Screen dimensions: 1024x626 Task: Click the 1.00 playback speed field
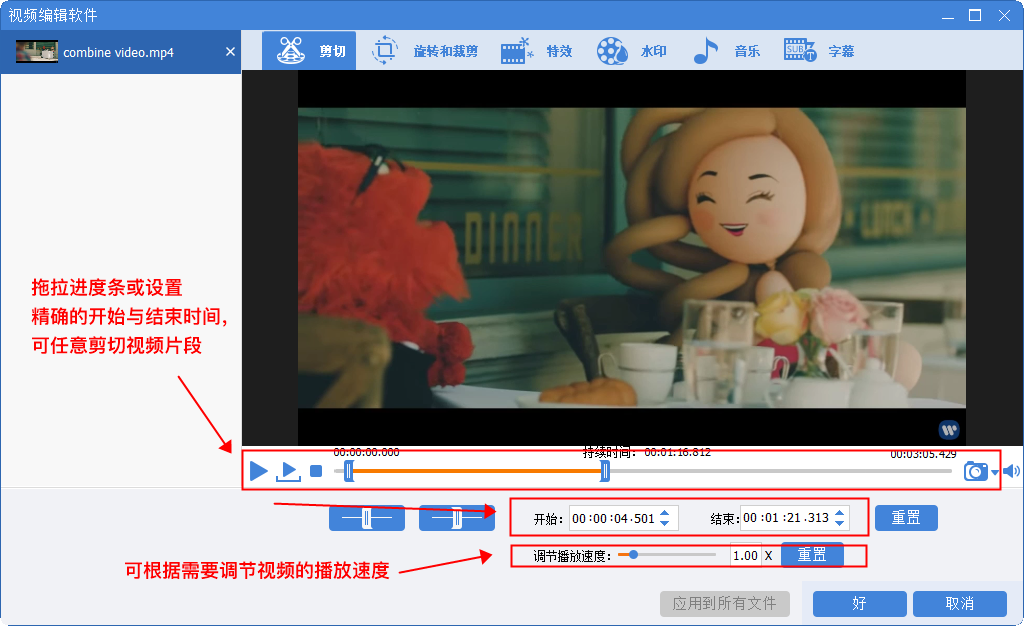pyautogui.click(x=745, y=556)
